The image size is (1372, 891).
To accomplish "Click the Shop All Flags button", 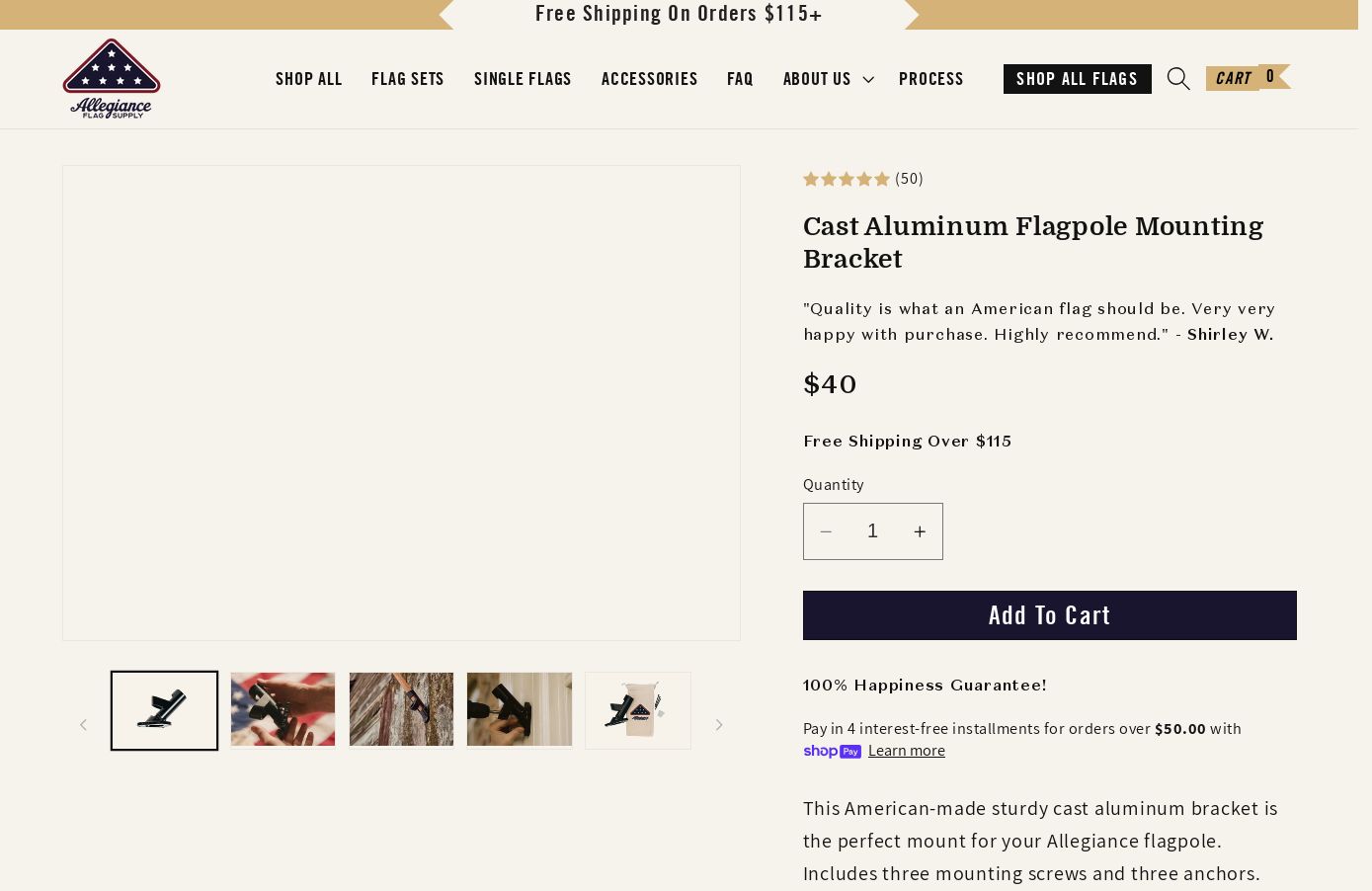I will 1077,79.
